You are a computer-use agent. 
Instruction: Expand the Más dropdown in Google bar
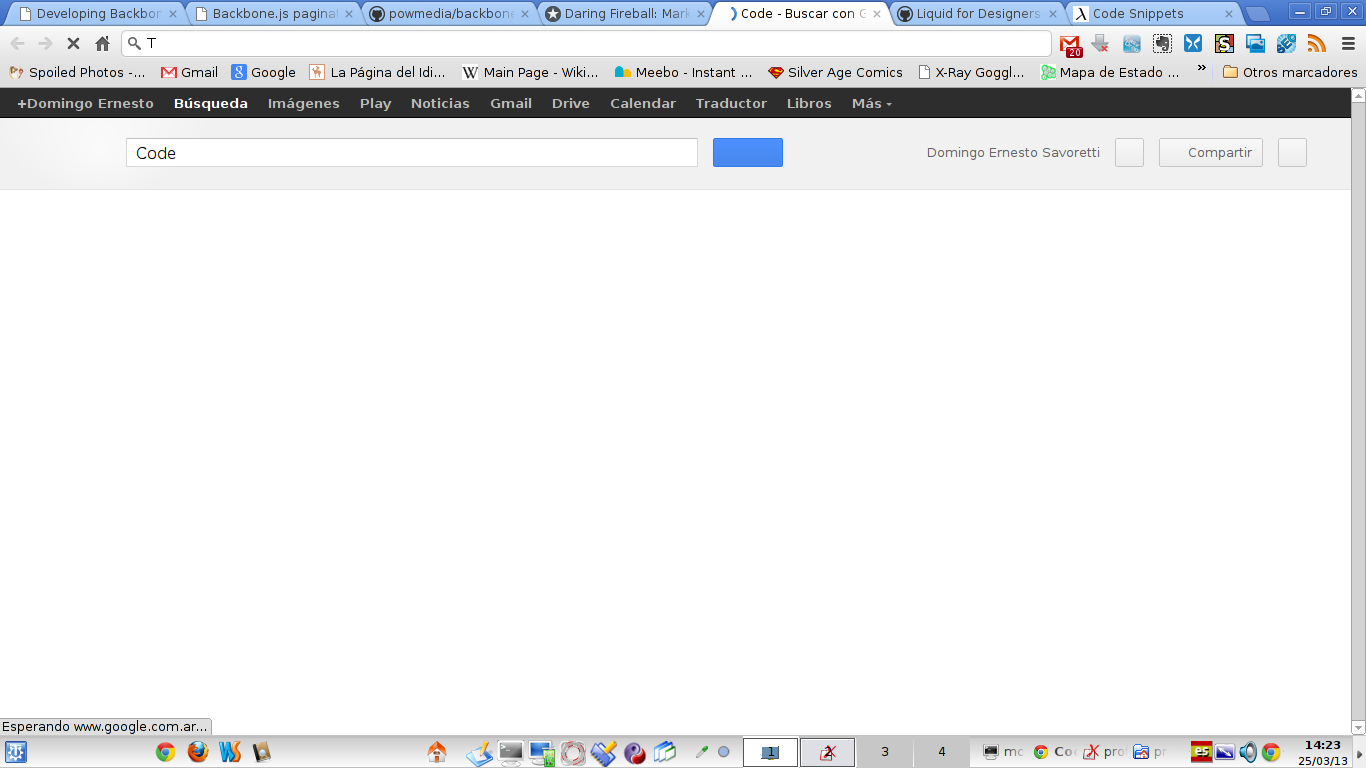pyautogui.click(x=871, y=103)
